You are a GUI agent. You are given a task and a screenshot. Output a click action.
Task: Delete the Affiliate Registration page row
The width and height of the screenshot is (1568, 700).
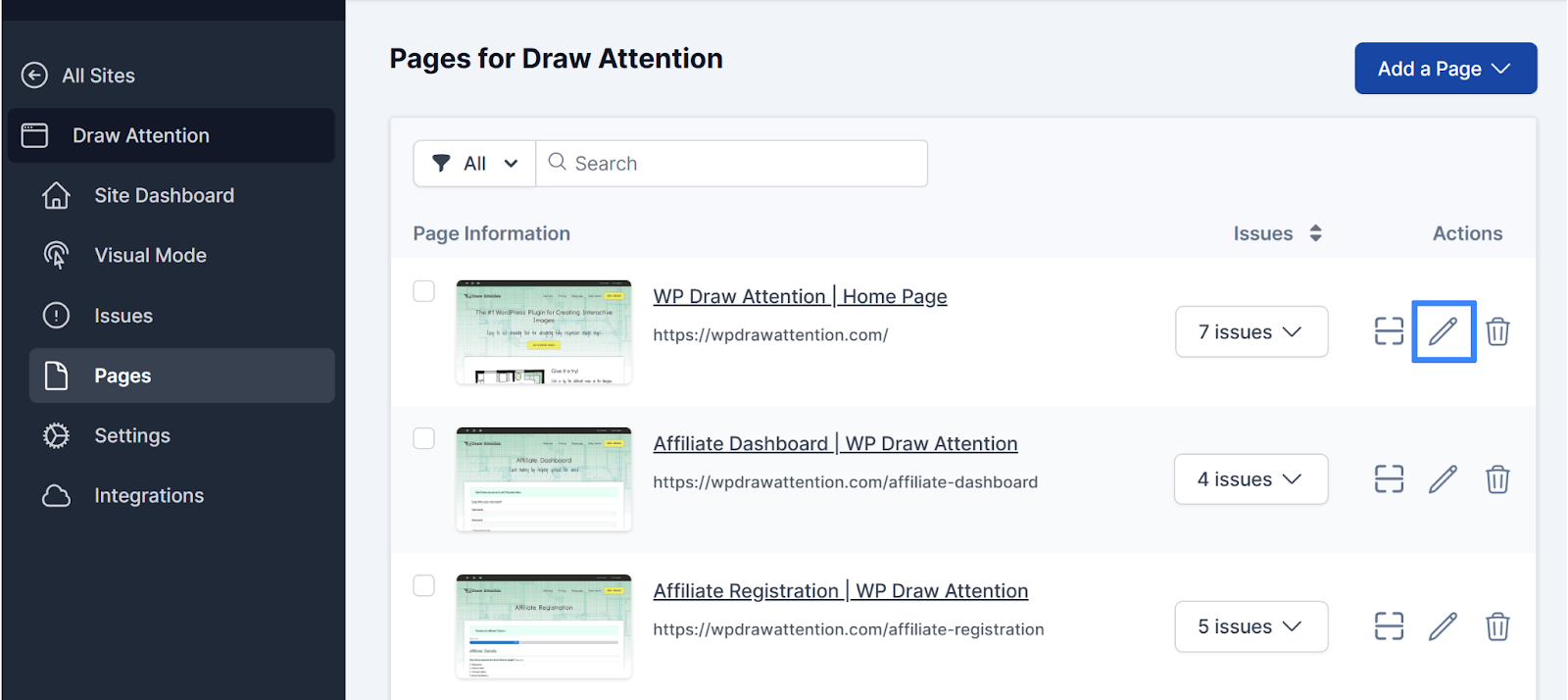click(1497, 625)
